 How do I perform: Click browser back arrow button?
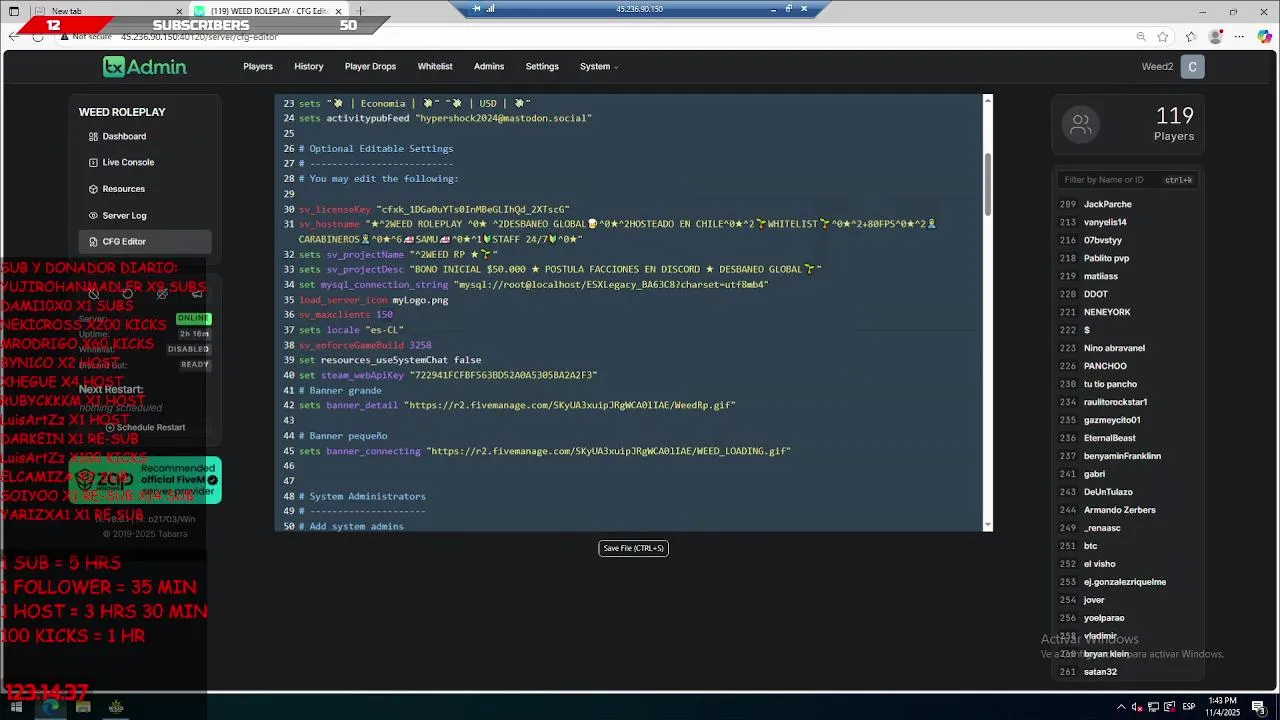[14, 37]
